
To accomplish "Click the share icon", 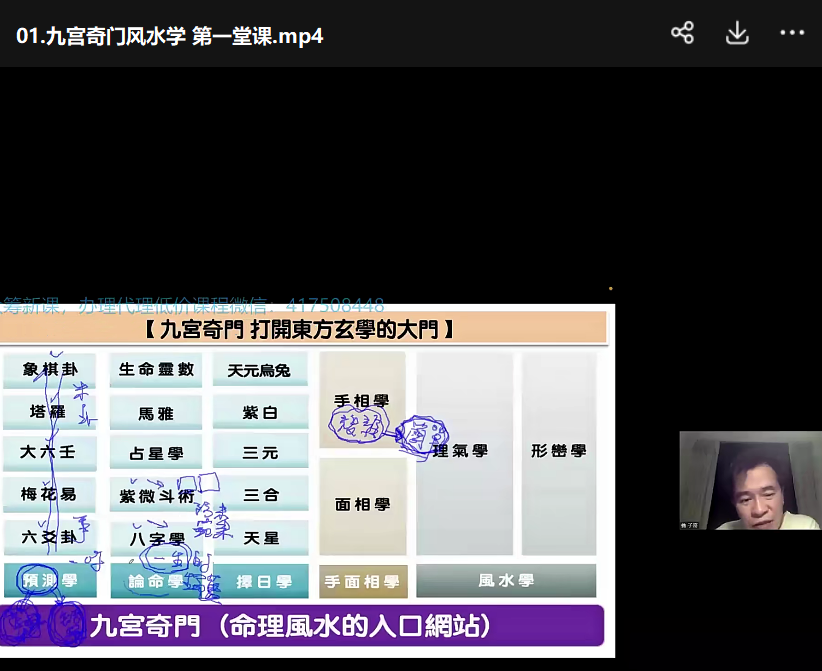I will coord(682,33).
